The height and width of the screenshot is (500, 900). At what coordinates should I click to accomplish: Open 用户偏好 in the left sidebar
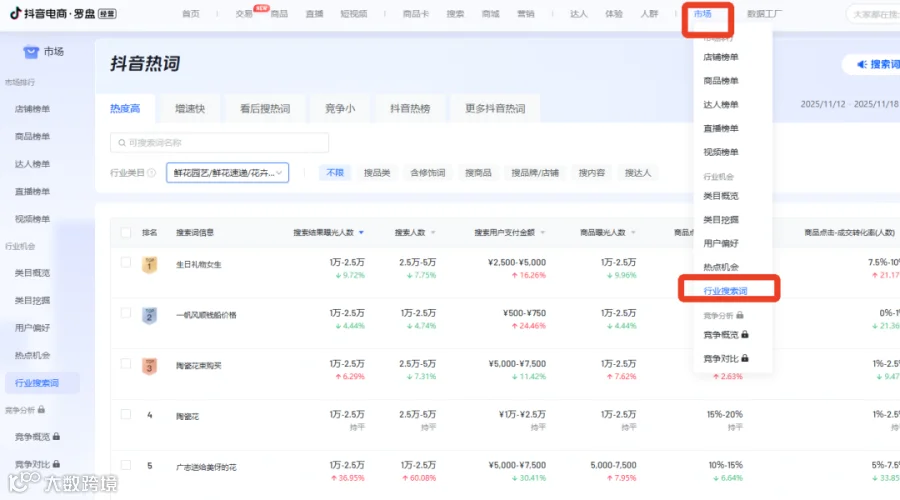(x=33, y=328)
